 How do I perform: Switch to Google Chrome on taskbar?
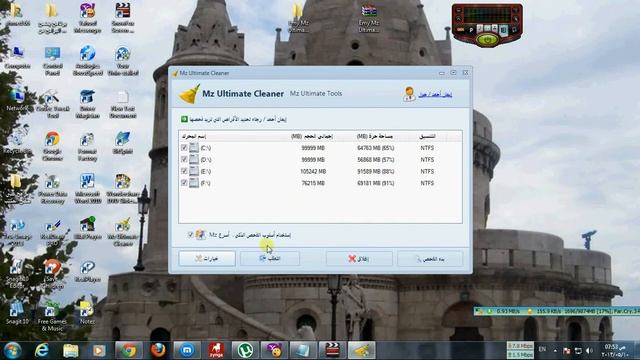[x=129, y=350]
